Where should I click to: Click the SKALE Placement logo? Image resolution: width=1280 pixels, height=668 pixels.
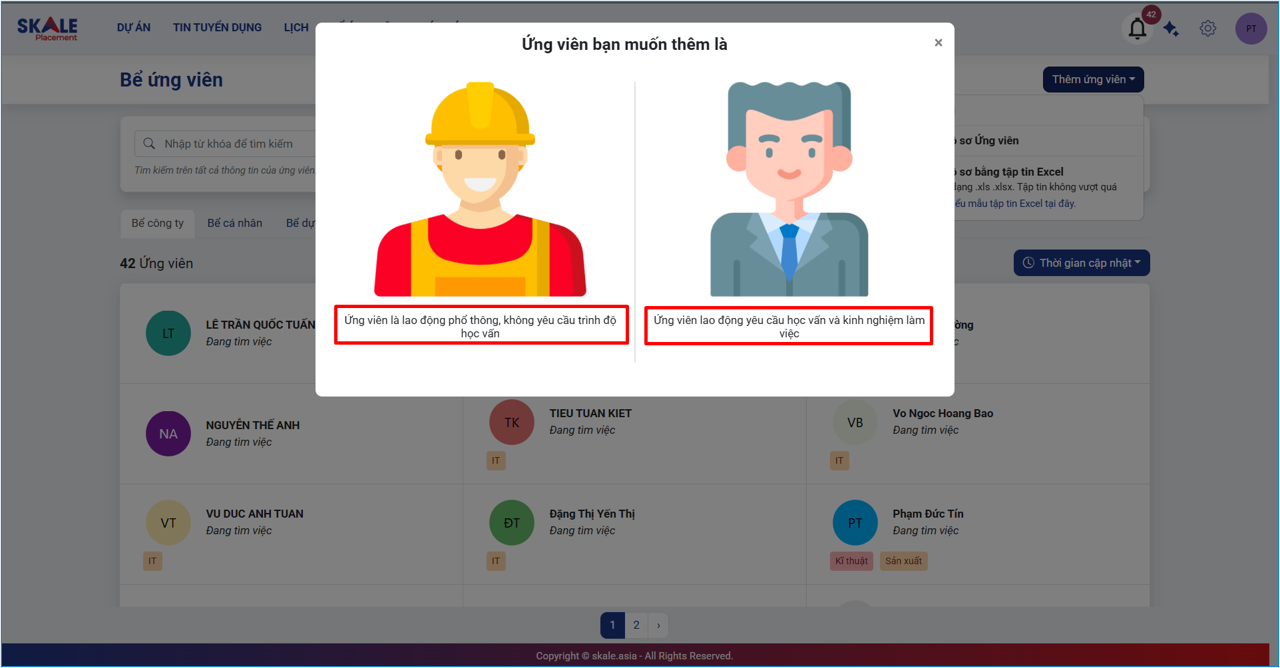(x=47, y=29)
